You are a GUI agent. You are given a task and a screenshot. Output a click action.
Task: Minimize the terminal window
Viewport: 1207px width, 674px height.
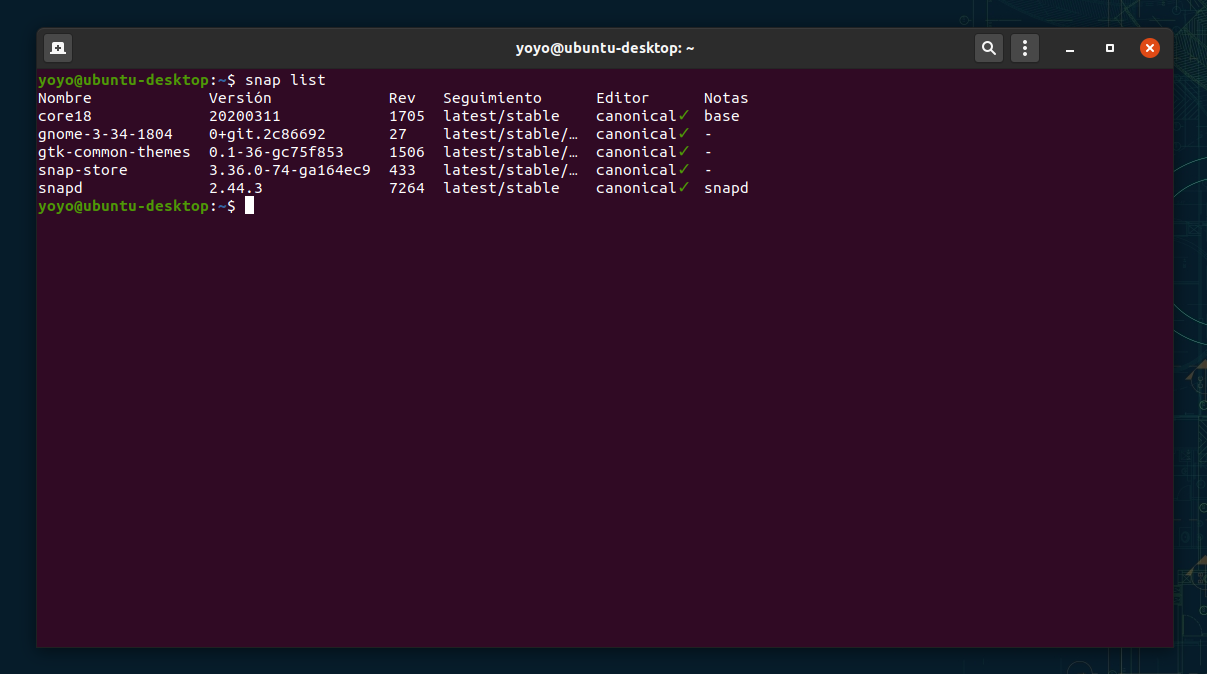[x=1069, y=48]
